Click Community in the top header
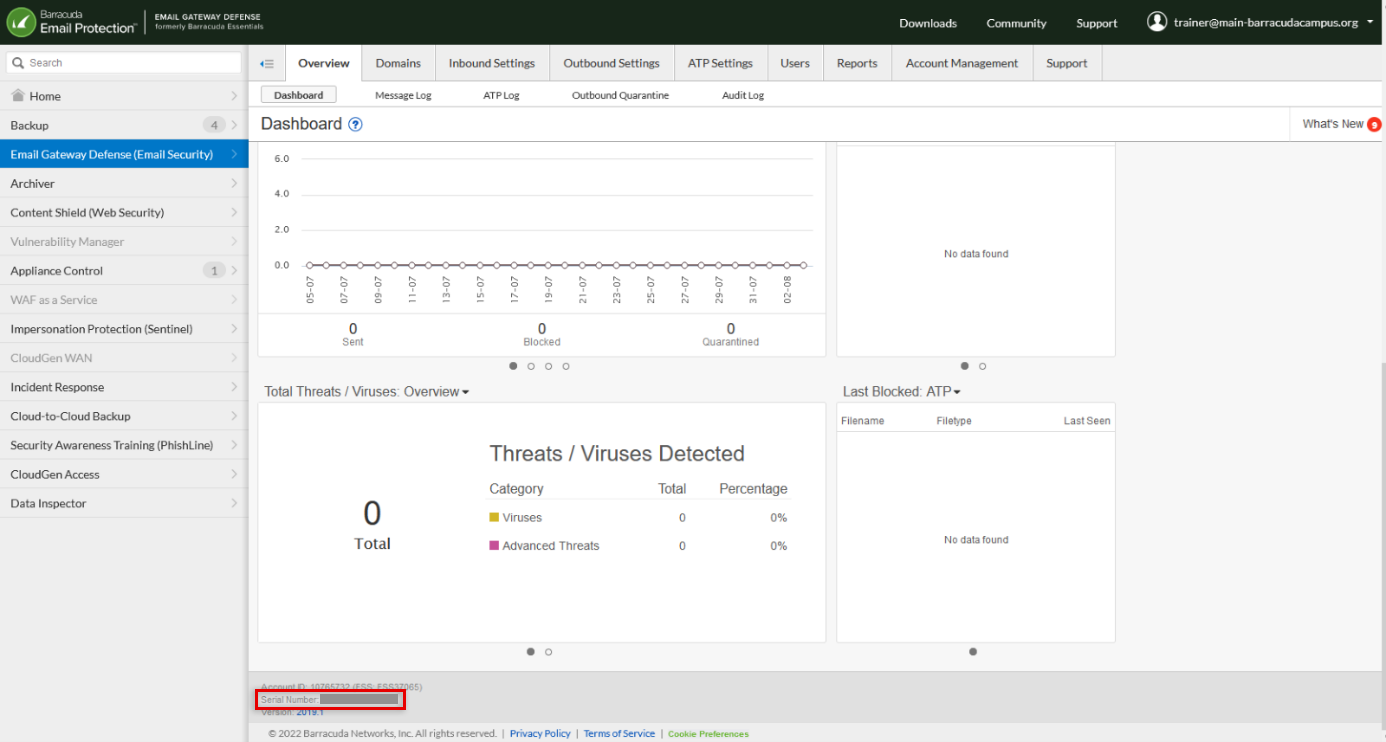Image resolution: width=1386 pixels, height=742 pixels. coord(1016,23)
